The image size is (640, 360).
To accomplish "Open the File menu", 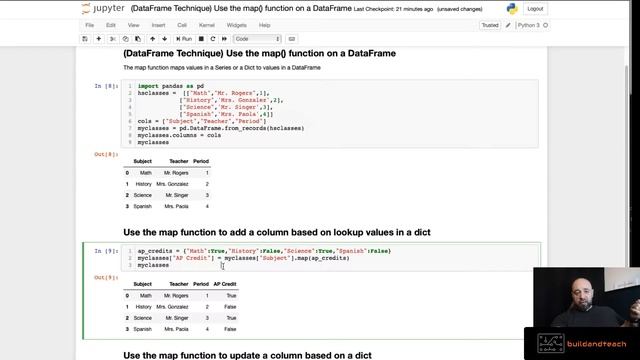I will (x=90, y=25).
